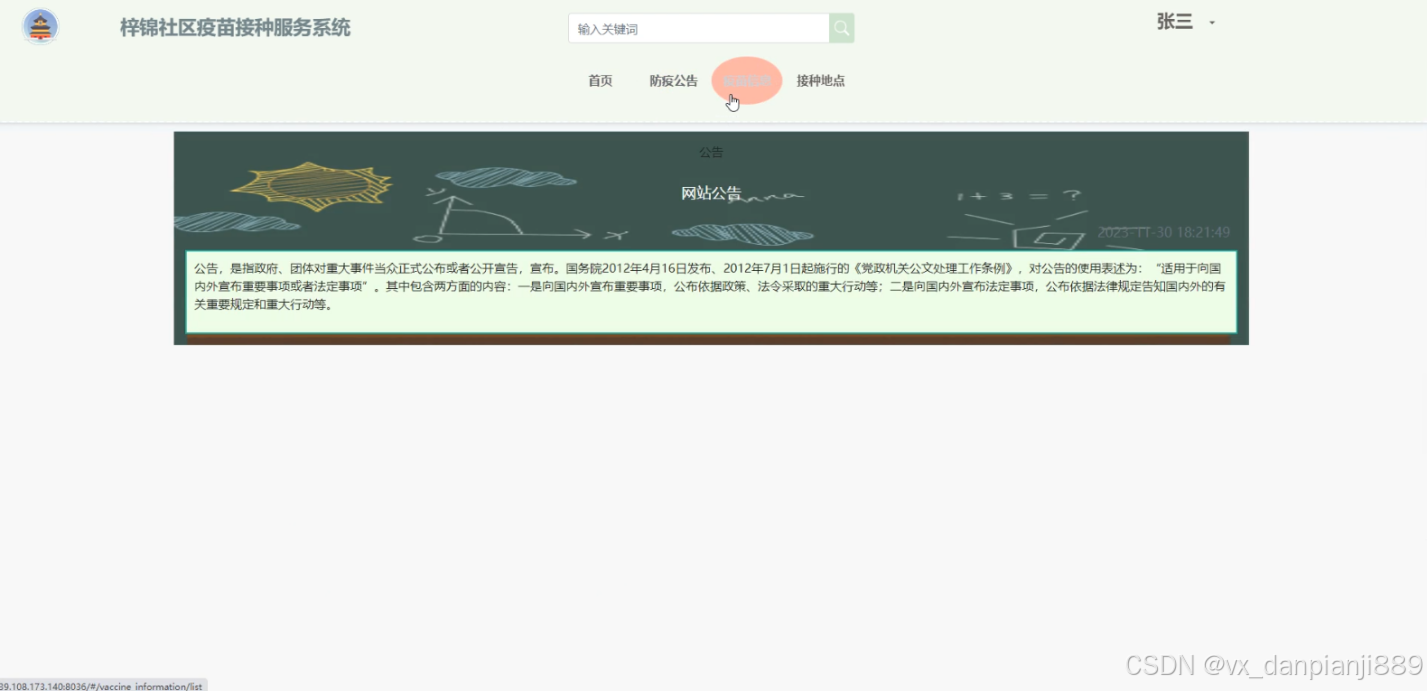The height and width of the screenshot is (691, 1427).
Task: Click the 网站公告 heading
Action: pos(711,193)
